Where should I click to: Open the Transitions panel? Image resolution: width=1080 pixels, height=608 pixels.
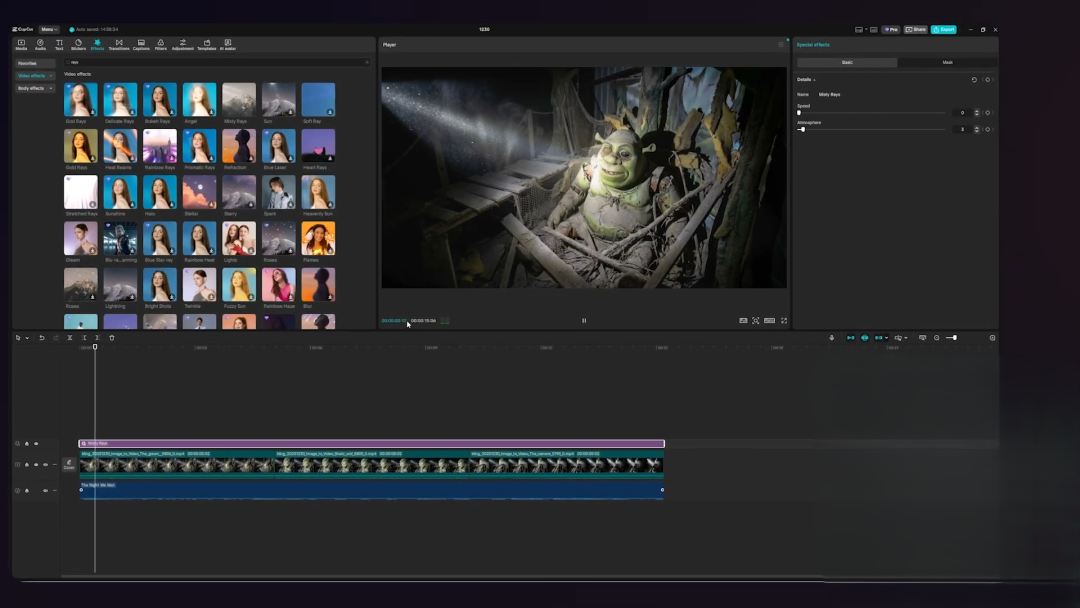pos(119,44)
